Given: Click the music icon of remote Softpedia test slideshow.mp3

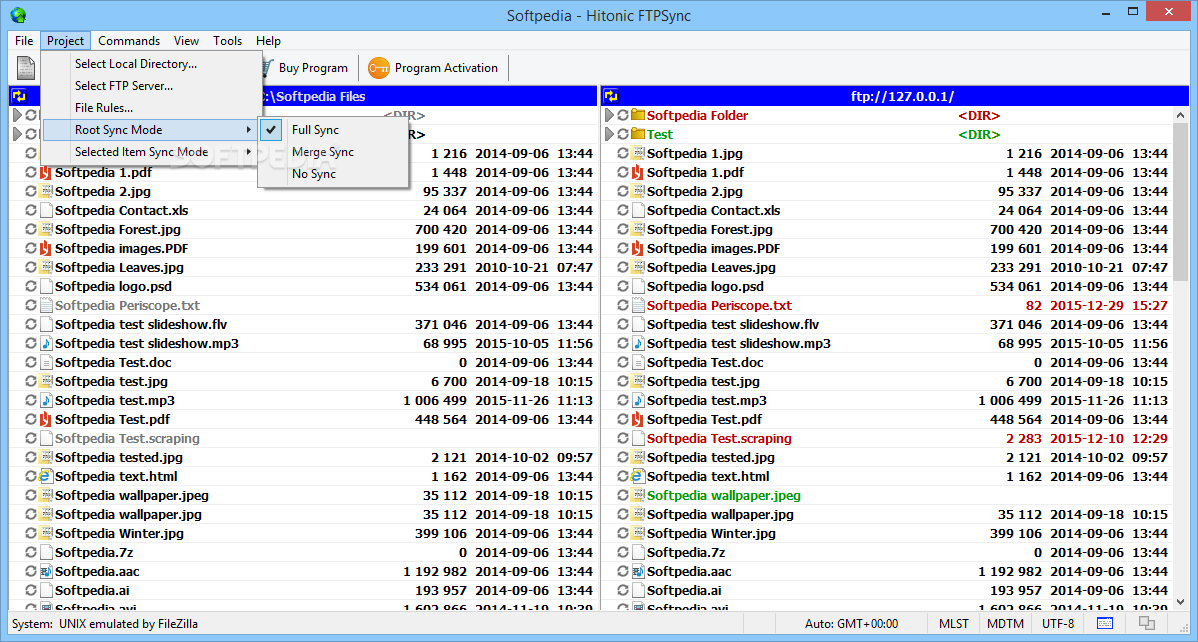Looking at the screenshot, I should (x=638, y=344).
